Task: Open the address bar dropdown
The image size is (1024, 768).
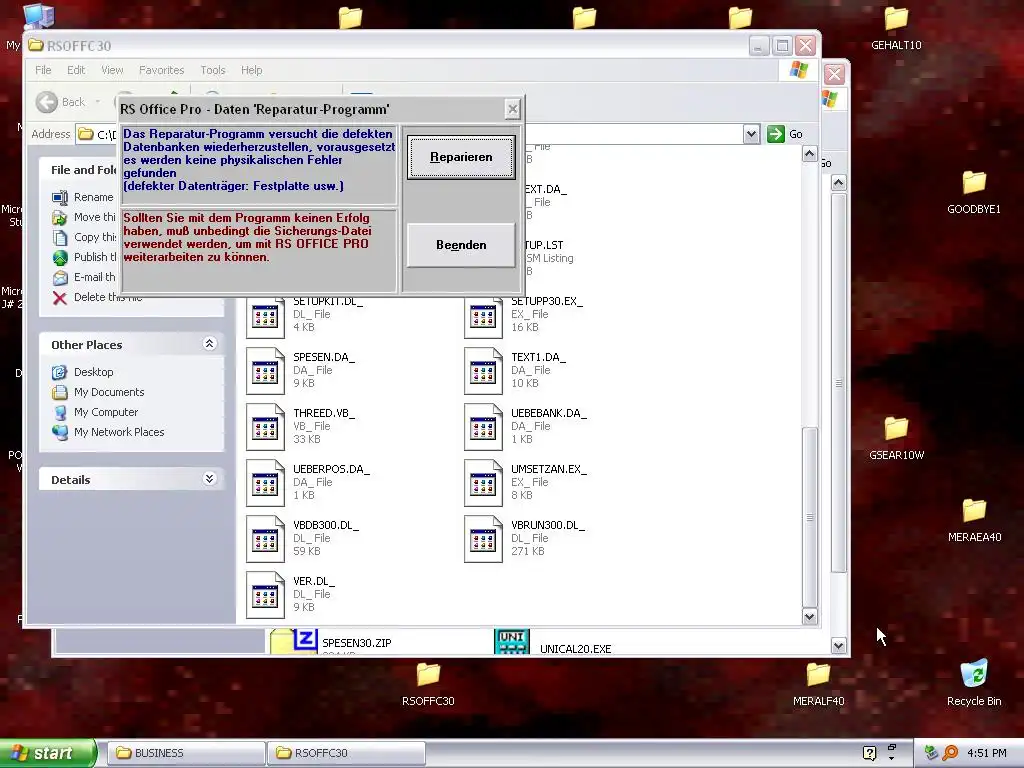Action: pos(751,134)
